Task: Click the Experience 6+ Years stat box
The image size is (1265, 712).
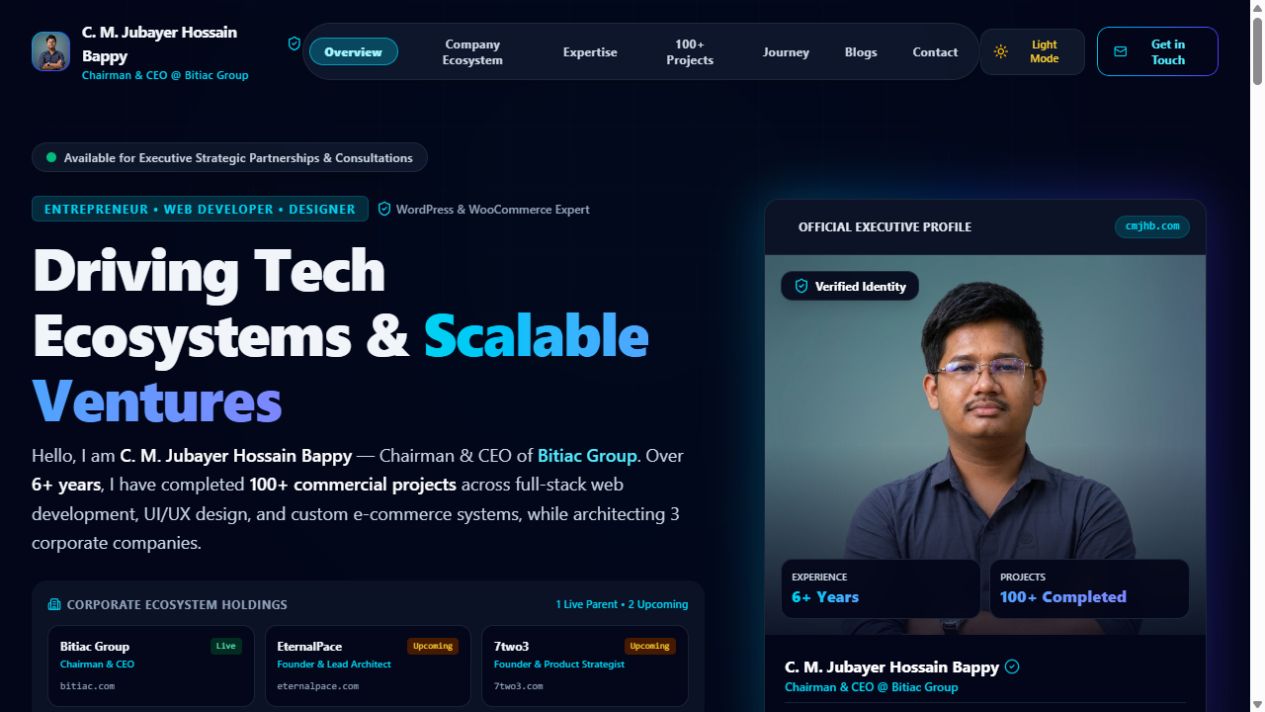Action: point(881,589)
